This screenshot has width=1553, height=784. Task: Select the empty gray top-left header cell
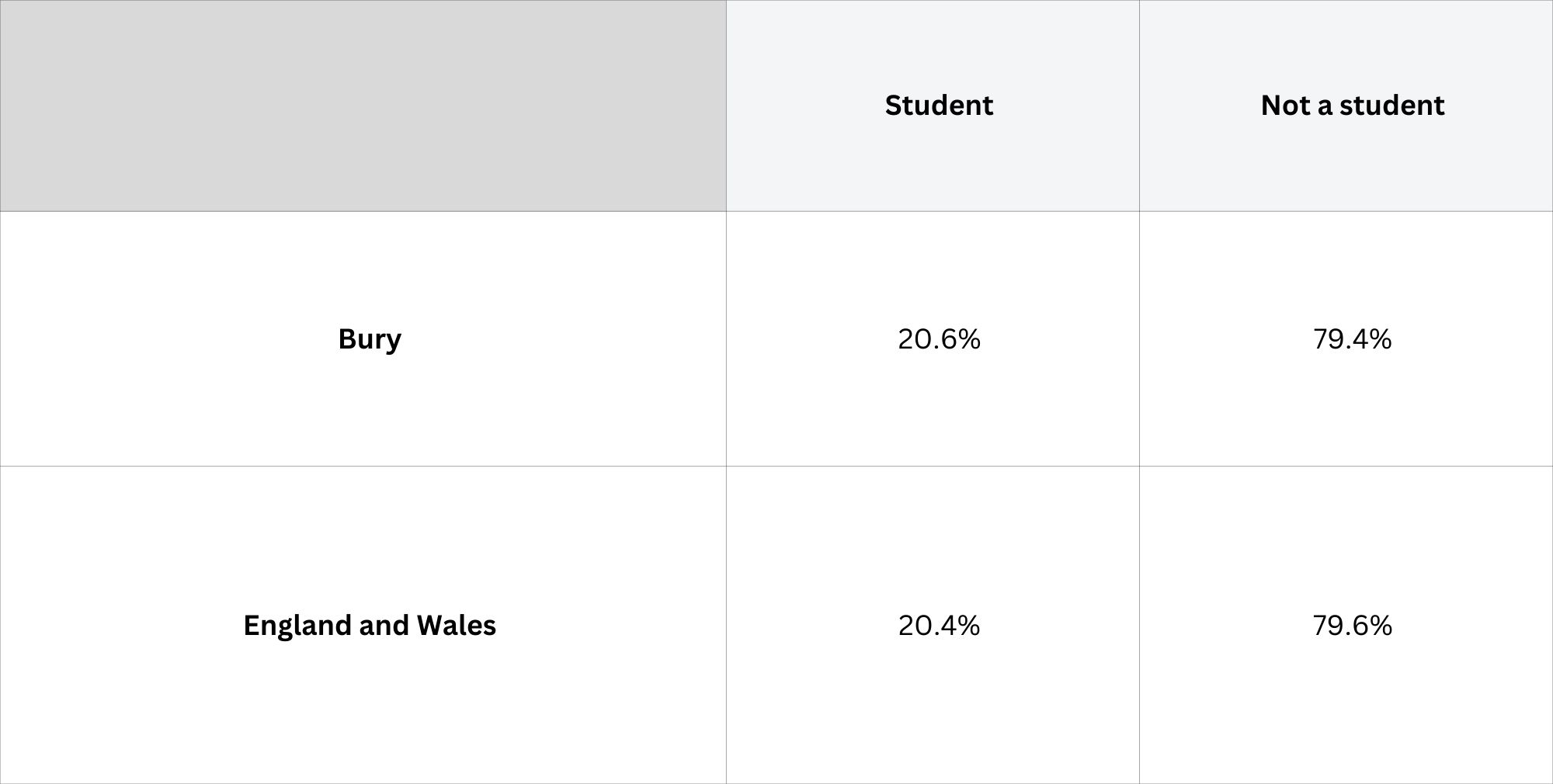click(x=363, y=106)
